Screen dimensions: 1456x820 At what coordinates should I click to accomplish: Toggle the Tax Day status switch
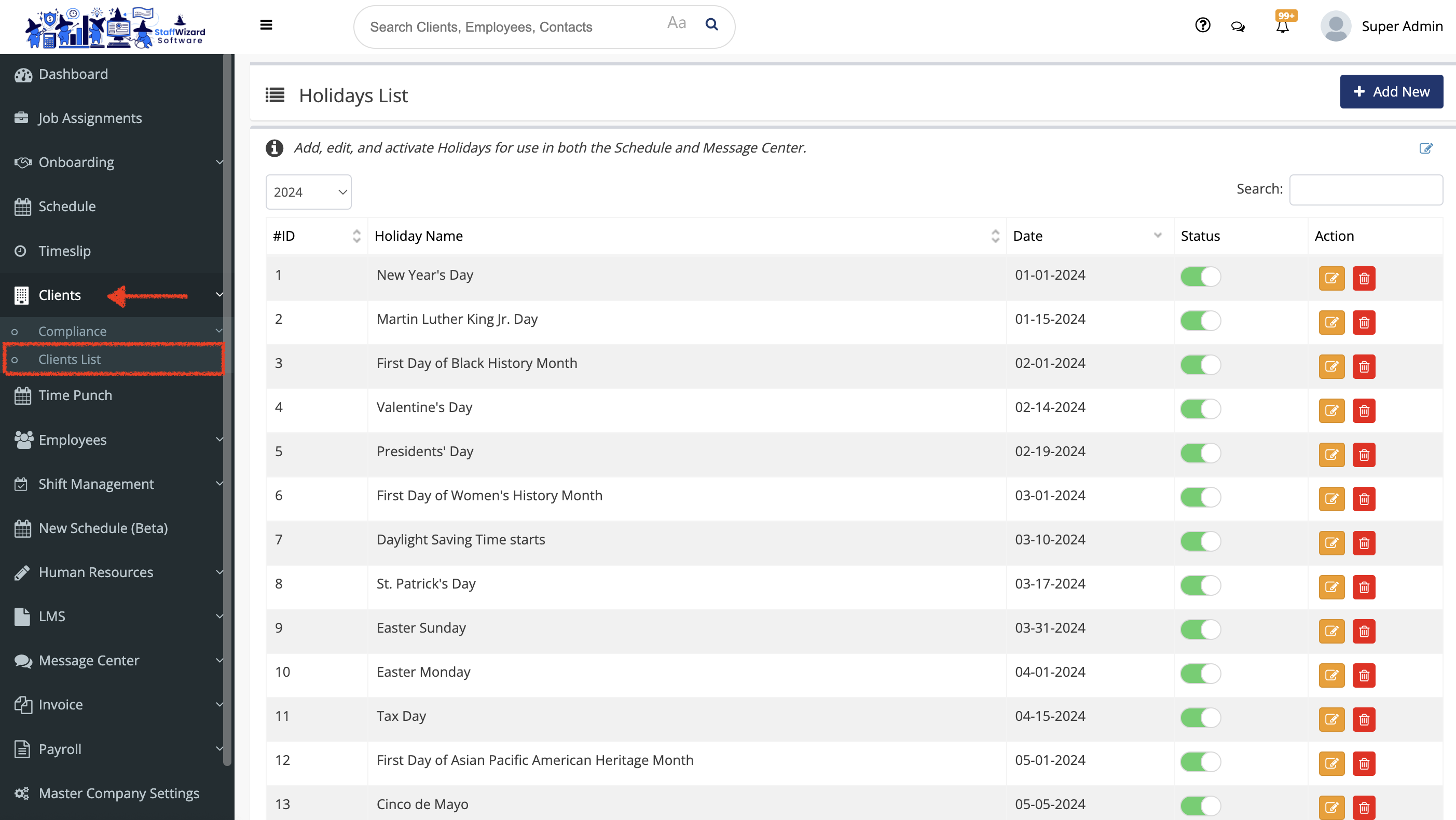tap(1200, 718)
